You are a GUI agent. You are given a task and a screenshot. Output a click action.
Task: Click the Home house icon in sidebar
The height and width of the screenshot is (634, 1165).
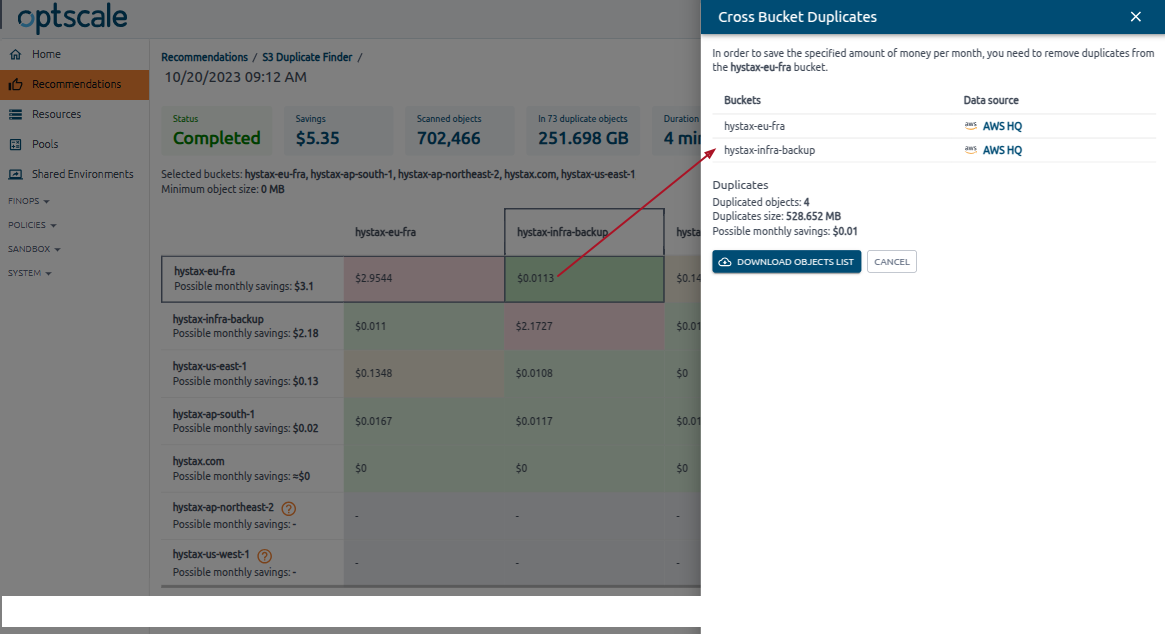click(16, 54)
